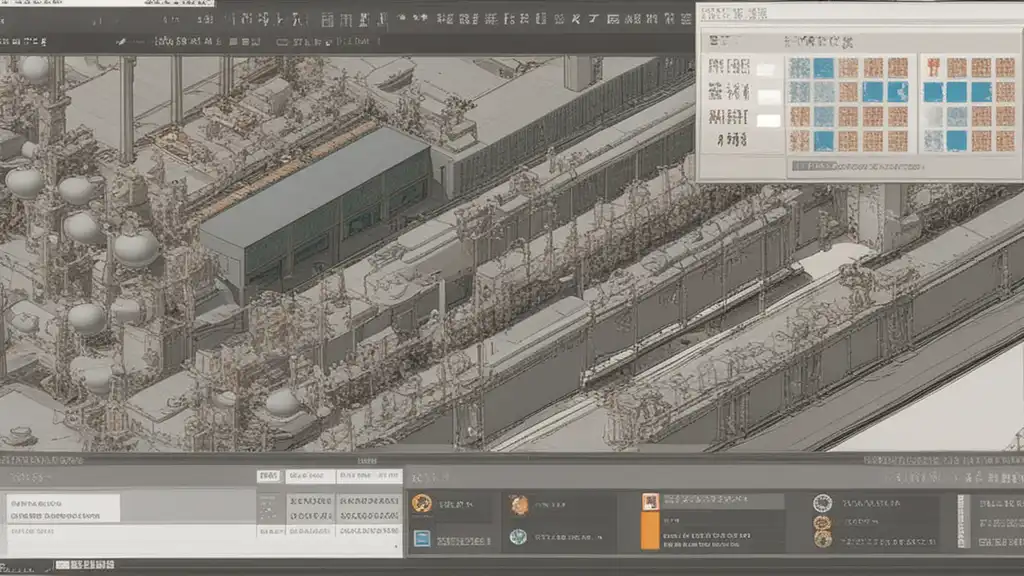
Task: Click the bottom white field in the palette dialog
Action: (767, 120)
